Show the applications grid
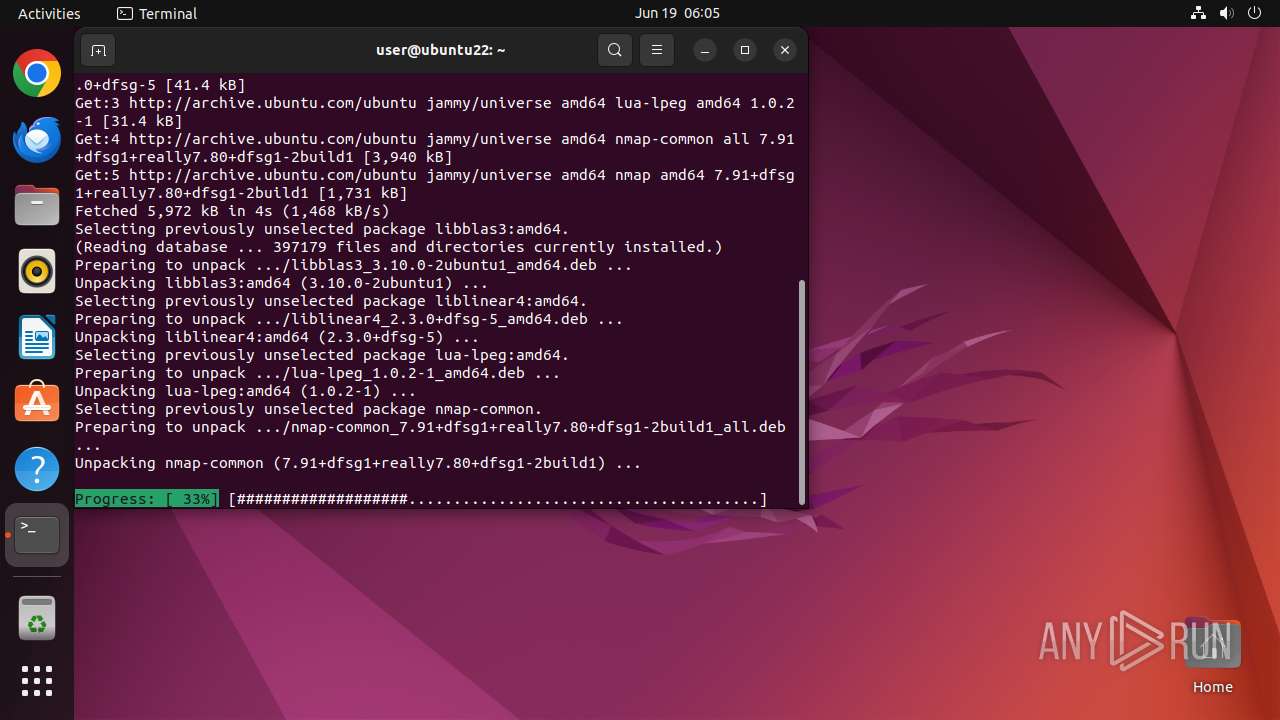Image resolution: width=1280 pixels, height=720 pixels. [x=37, y=681]
